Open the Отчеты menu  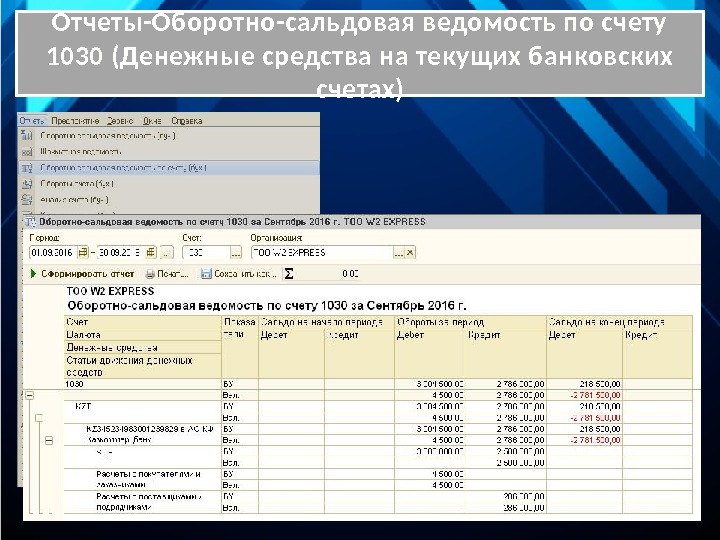32,121
